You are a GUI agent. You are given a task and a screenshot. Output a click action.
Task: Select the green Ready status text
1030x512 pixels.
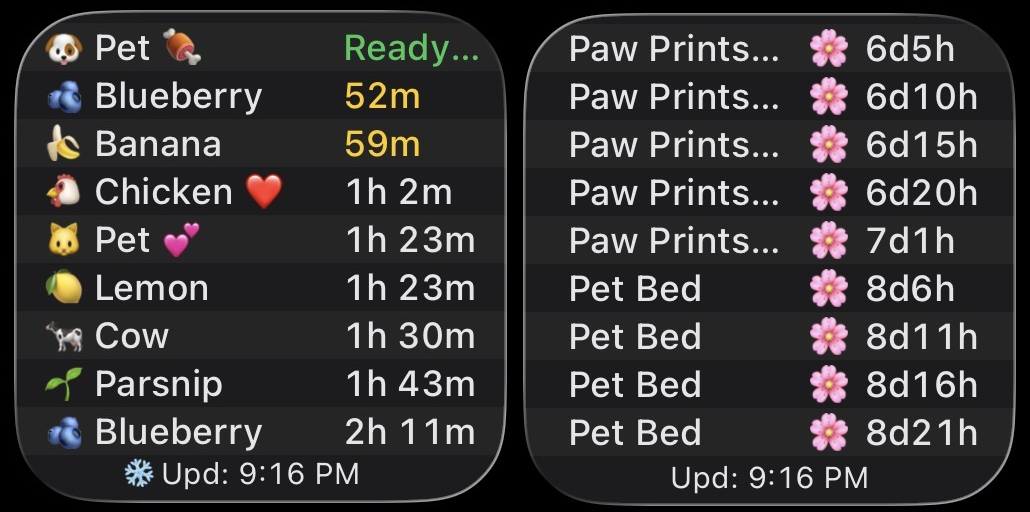(x=411, y=48)
